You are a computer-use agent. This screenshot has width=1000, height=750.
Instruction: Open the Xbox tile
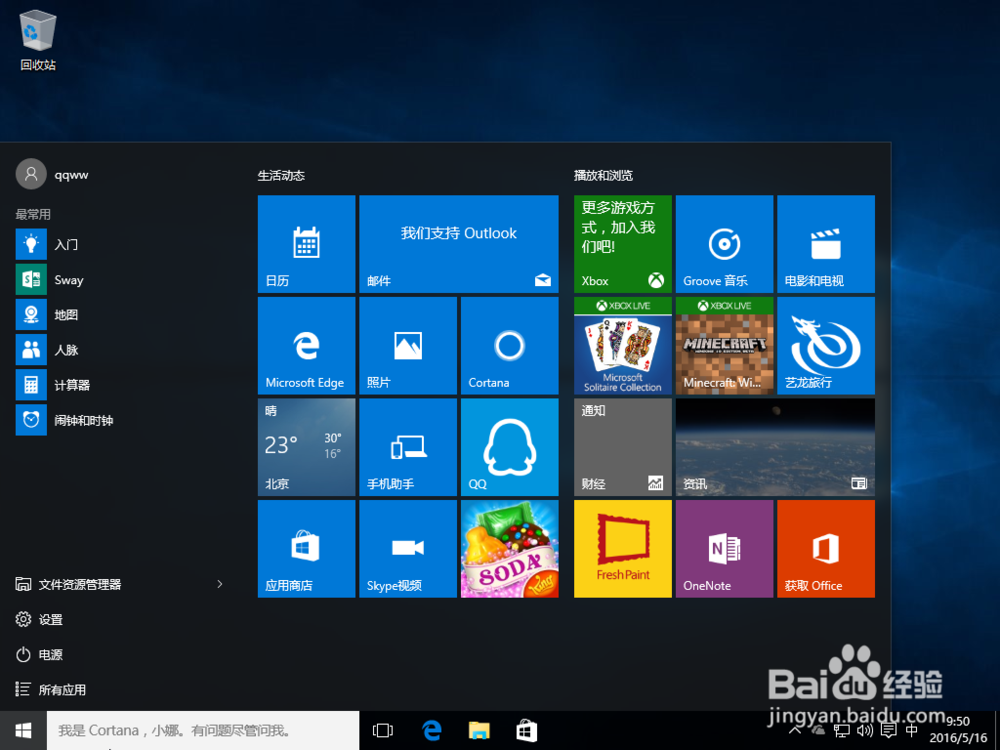(x=622, y=244)
